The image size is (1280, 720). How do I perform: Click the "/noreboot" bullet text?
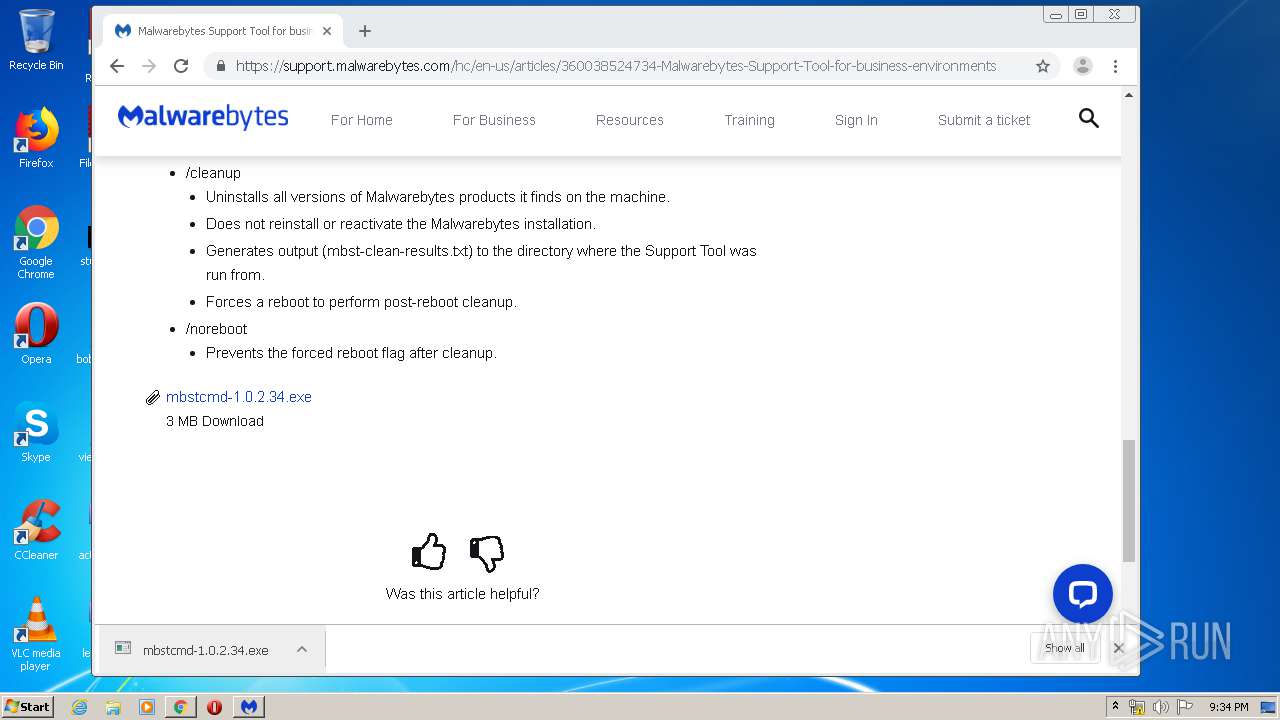(x=216, y=329)
